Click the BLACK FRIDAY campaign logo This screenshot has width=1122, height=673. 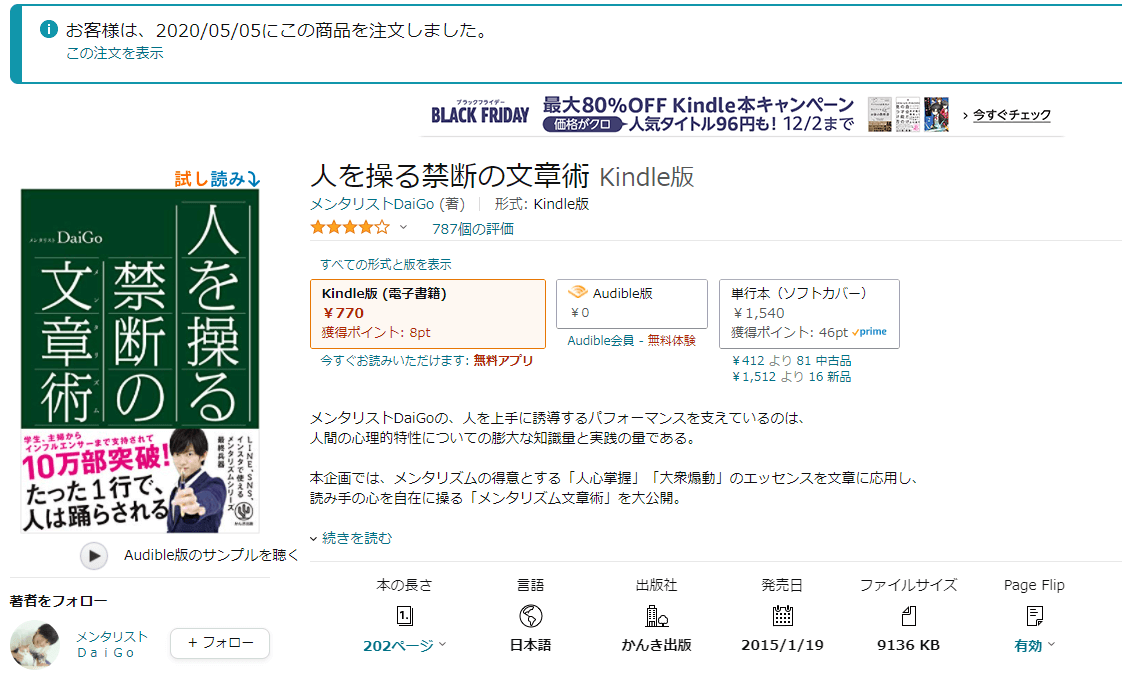pyautogui.click(x=480, y=114)
